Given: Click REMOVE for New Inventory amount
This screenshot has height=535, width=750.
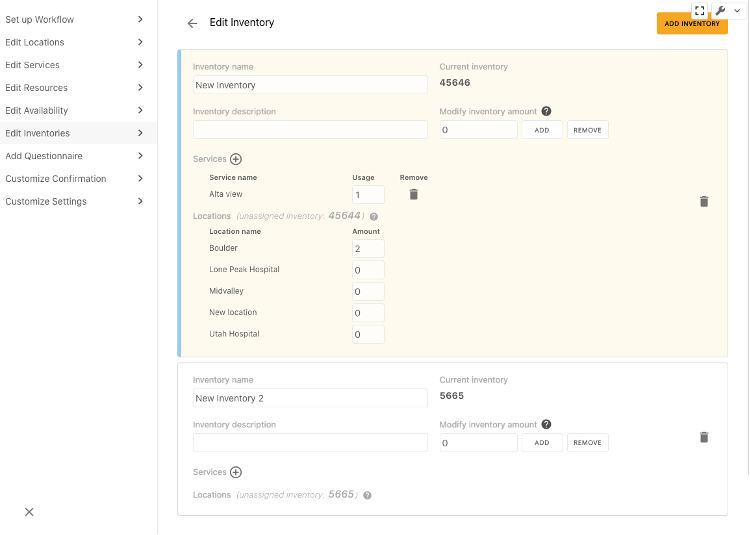Looking at the screenshot, I should pyautogui.click(x=587, y=130).
